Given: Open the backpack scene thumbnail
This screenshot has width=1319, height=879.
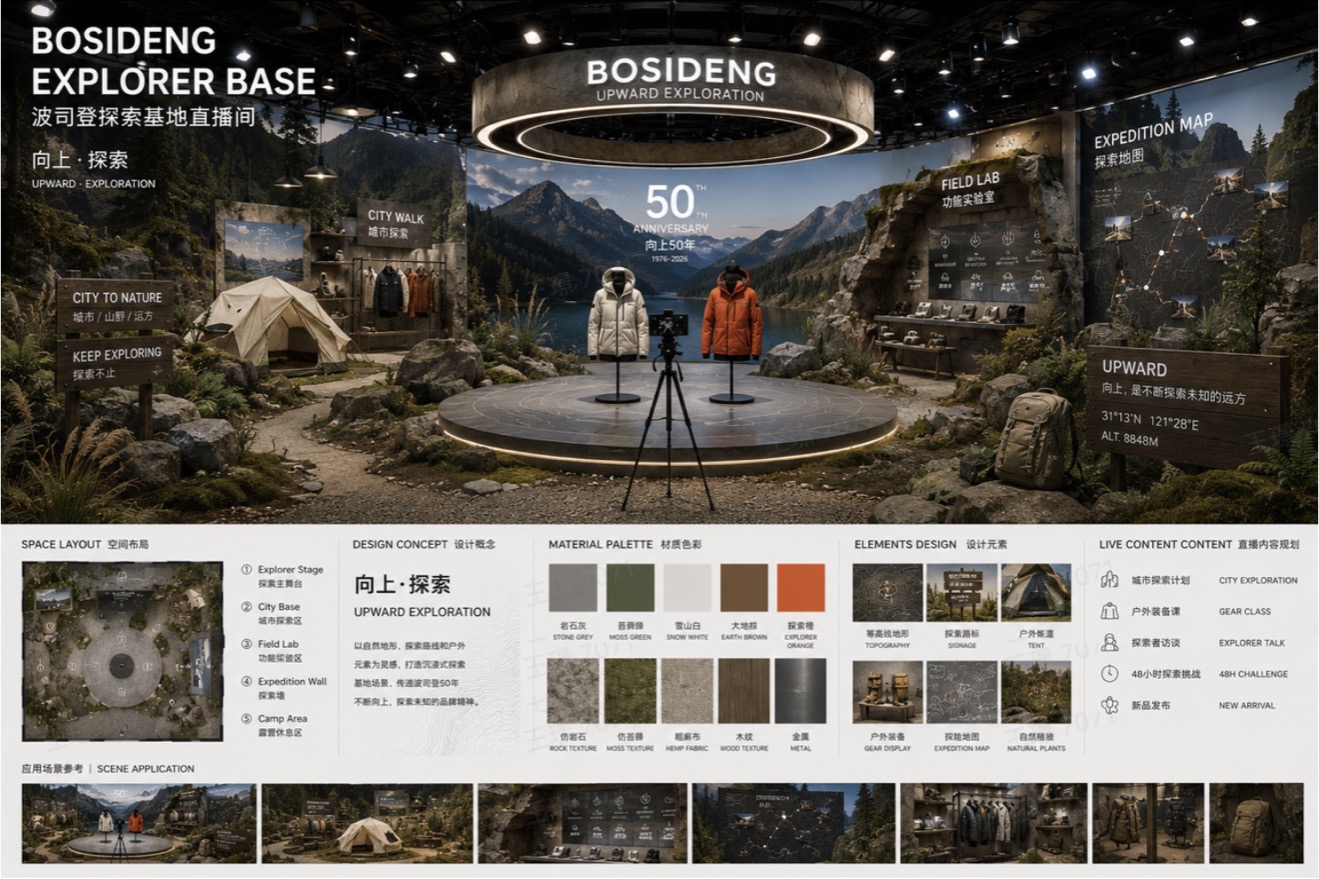Looking at the screenshot, I should pyautogui.click(x=1256, y=823).
